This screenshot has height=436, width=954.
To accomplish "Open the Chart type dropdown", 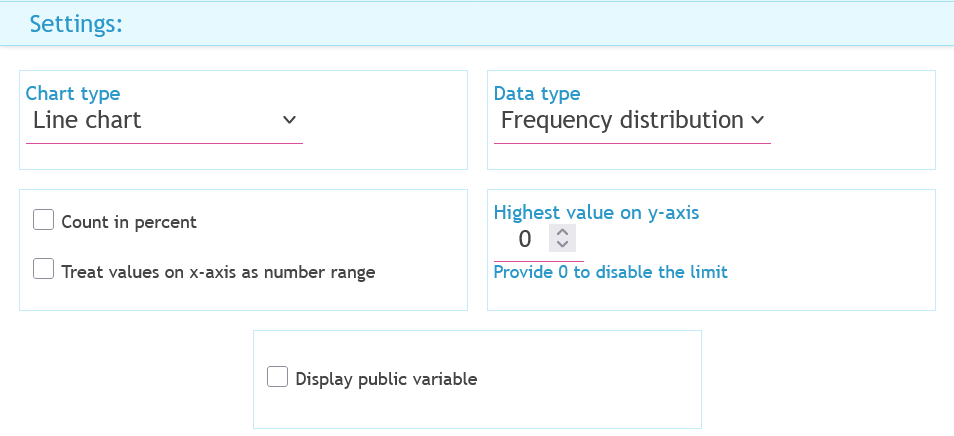I will 163,121.
